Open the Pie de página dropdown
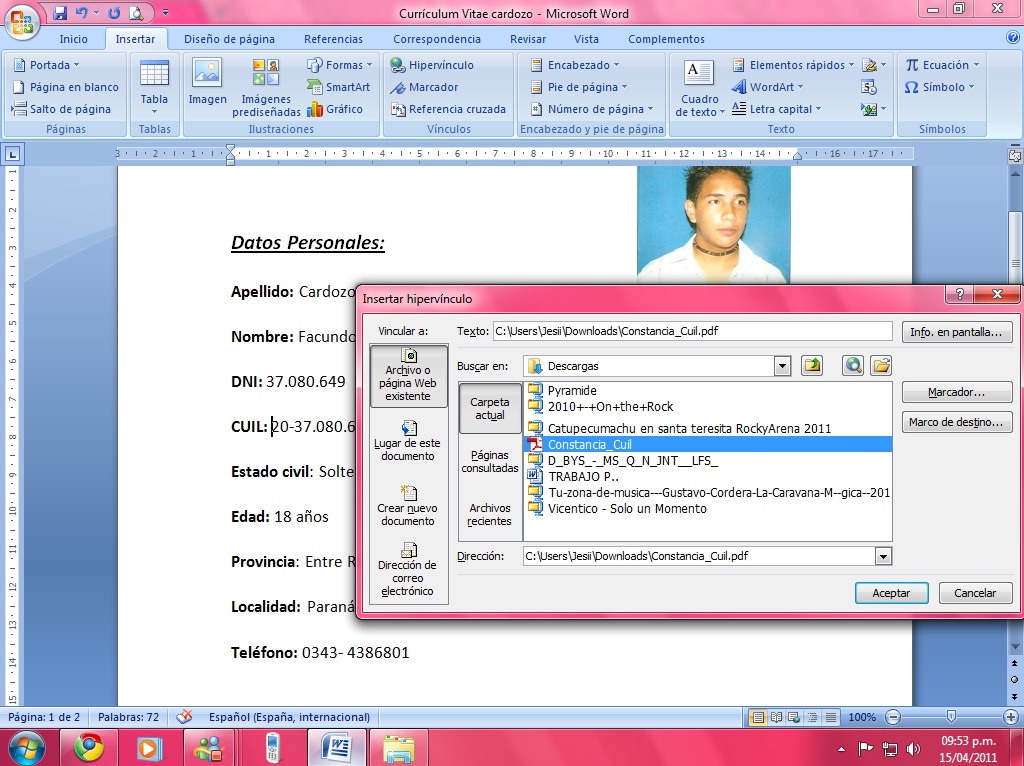The width and height of the screenshot is (1024, 766). (579, 87)
